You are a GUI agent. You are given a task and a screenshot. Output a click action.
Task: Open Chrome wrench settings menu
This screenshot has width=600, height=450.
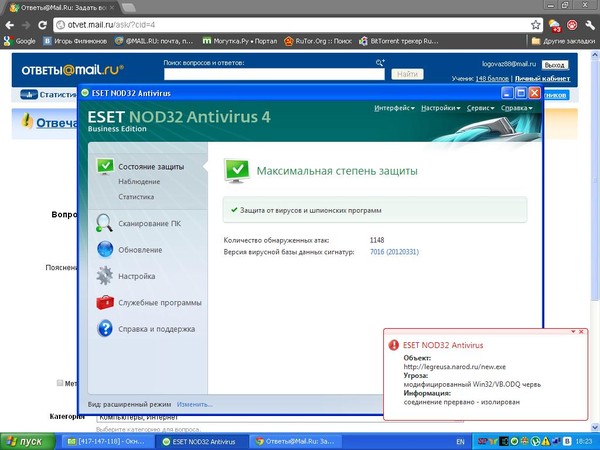pyautogui.click(x=590, y=25)
